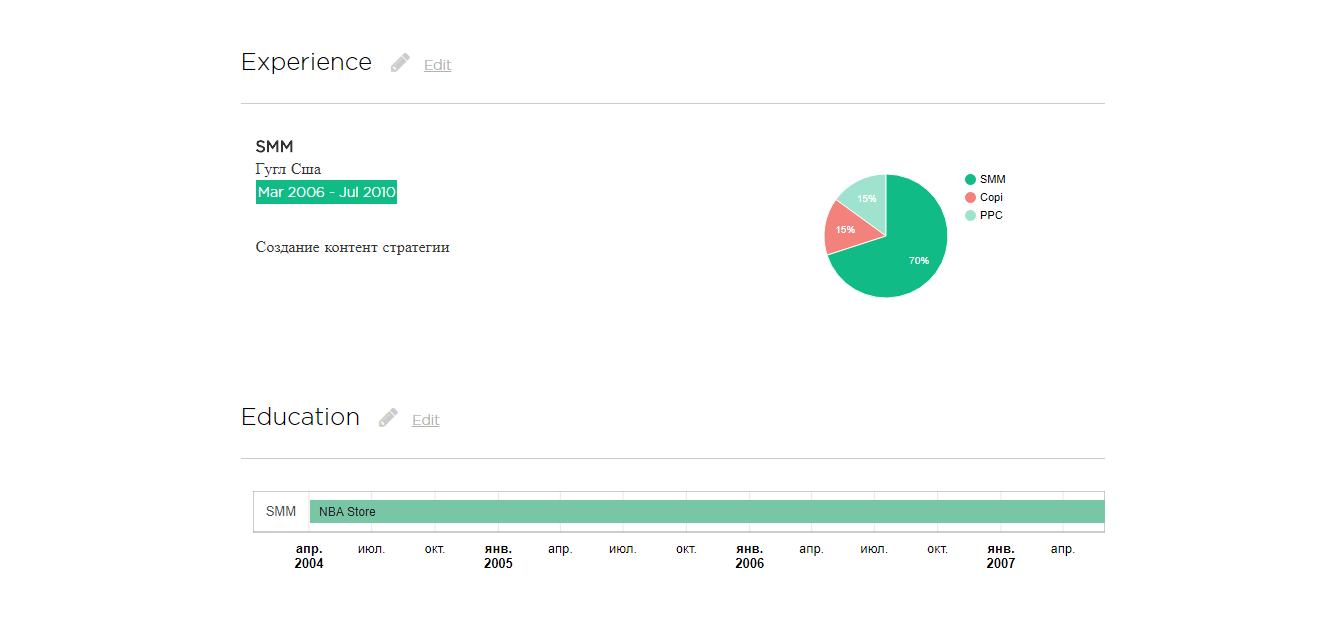The image size is (1343, 638).
Task: Click the Copi legend color dot
Action: [x=970, y=197]
